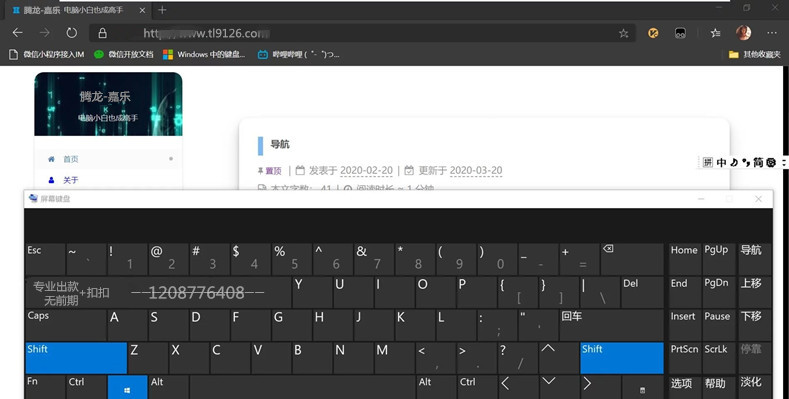Image resolution: width=789 pixels, height=399 pixels.
Task: Refresh the page with reload icon
Action: click(72, 33)
